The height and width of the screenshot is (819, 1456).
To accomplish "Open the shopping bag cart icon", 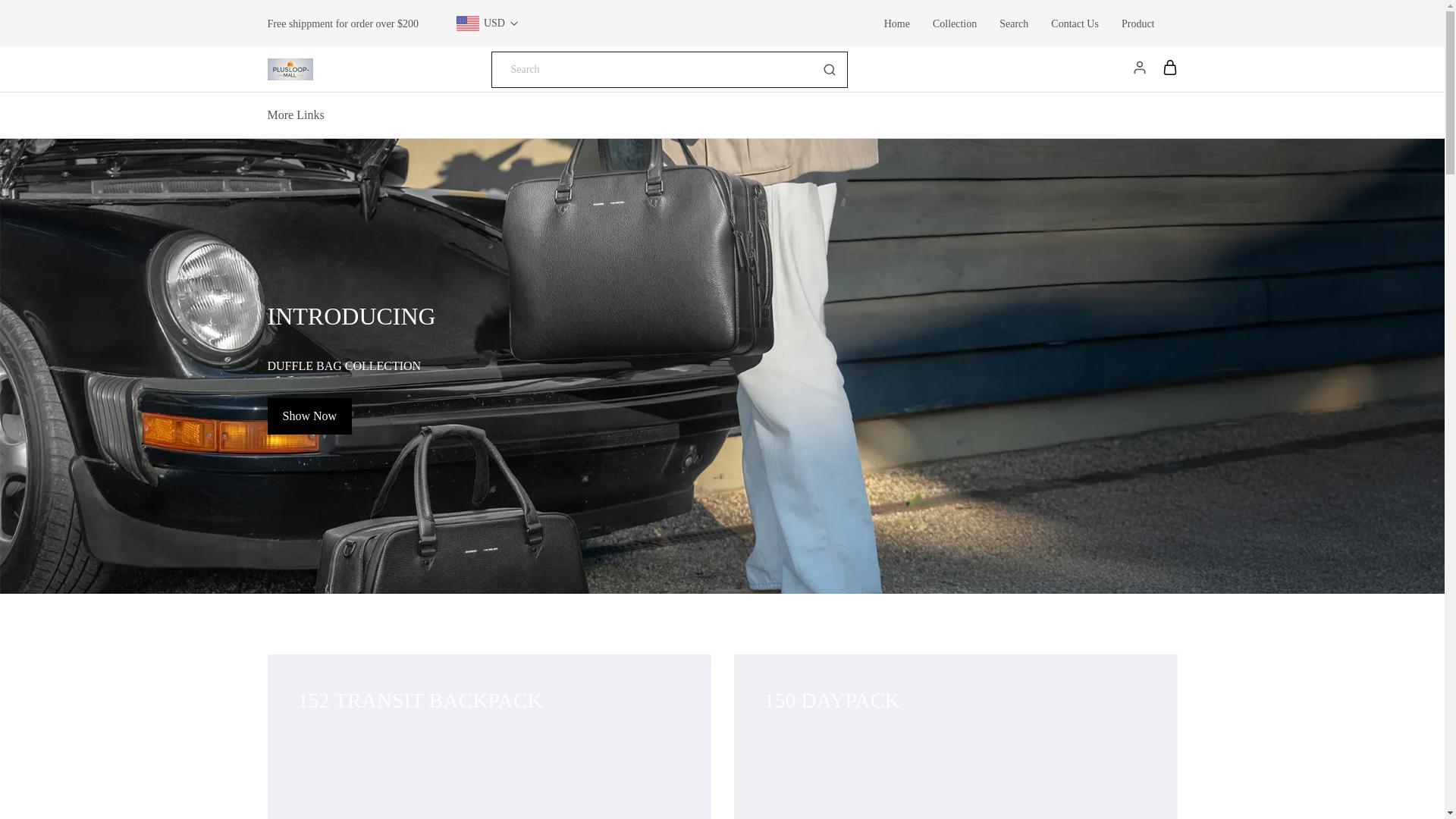I will (x=1169, y=67).
